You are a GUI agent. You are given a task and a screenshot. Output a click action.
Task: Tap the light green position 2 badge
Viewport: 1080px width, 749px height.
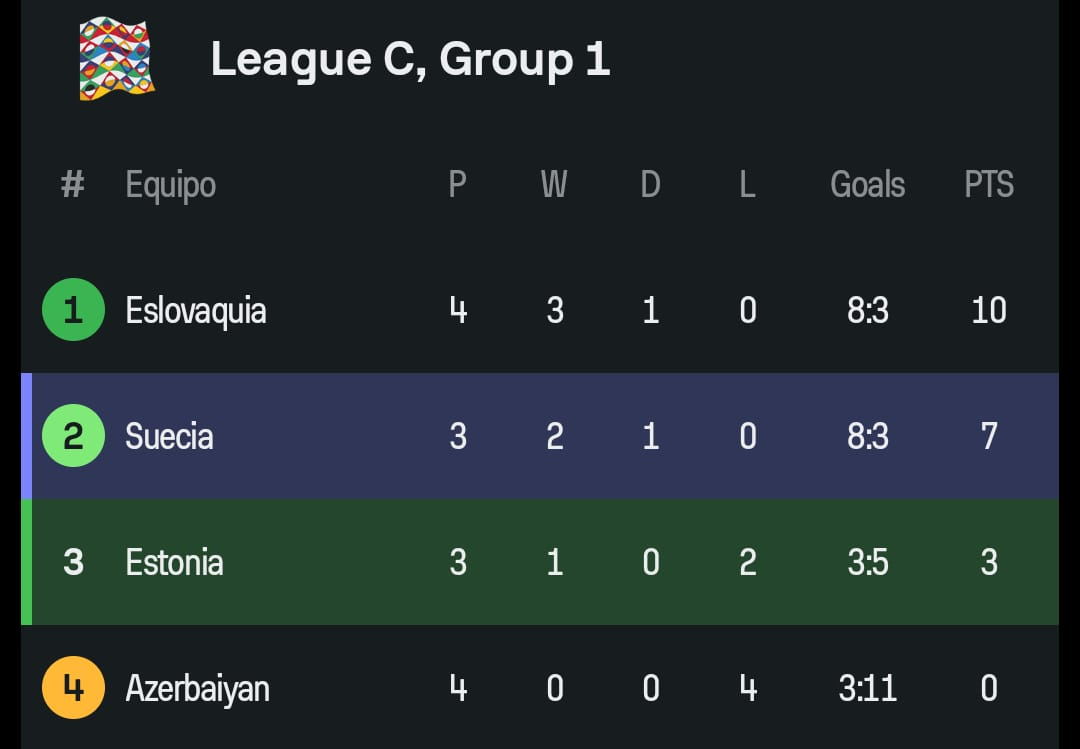[x=73, y=436]
